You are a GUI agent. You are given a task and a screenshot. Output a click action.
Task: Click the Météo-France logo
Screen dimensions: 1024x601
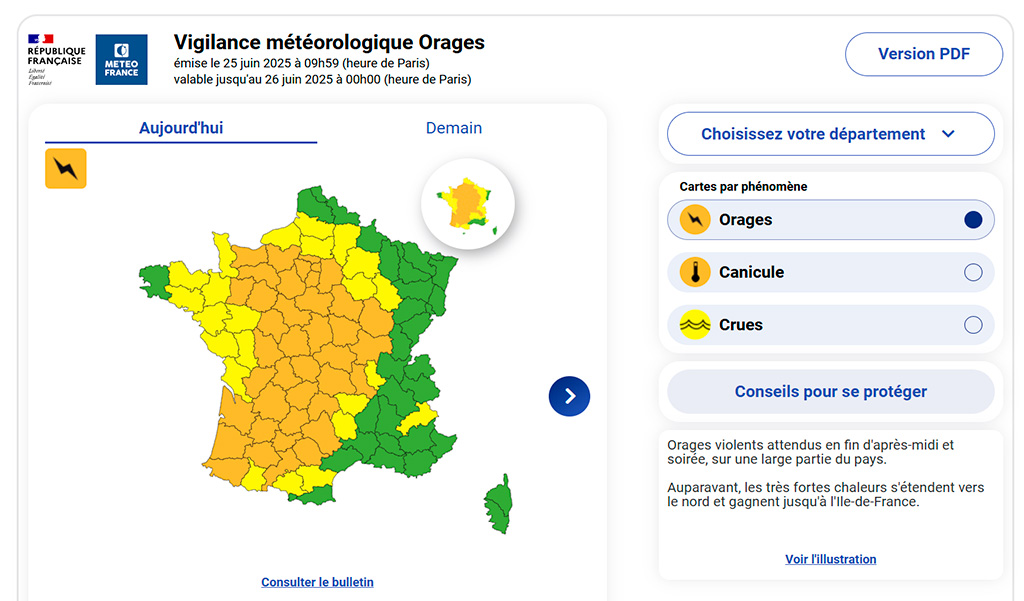[x=121, y=60]
